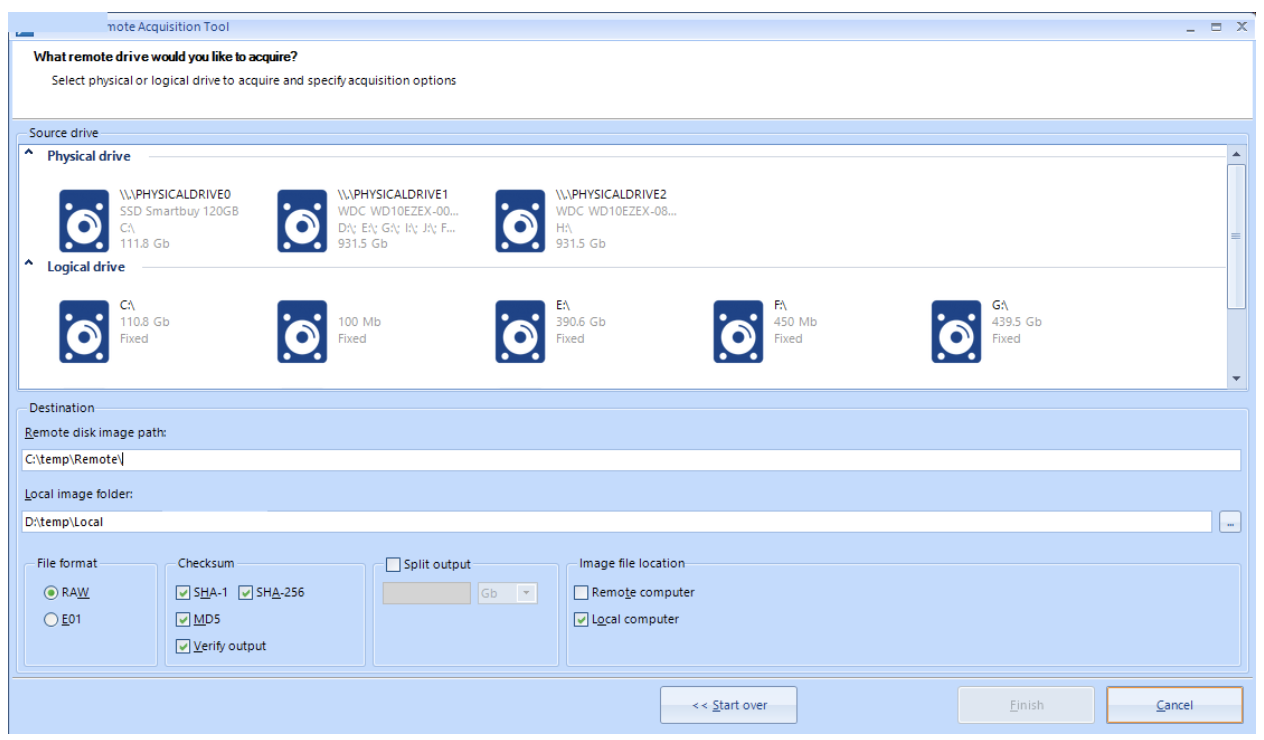Click the Start over button

coord(728,705)
